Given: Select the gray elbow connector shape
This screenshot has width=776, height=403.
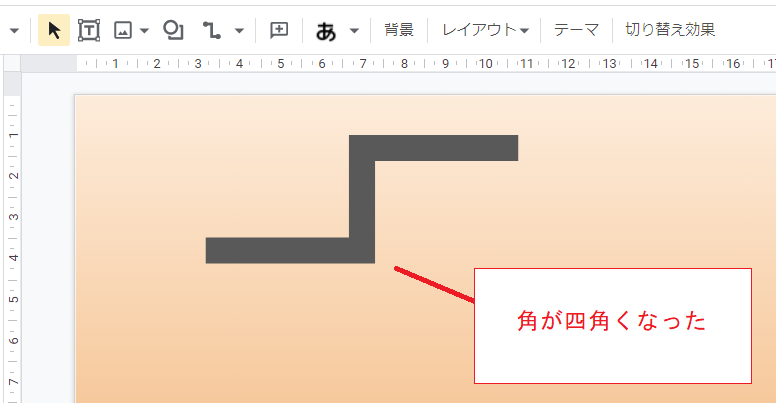Looking at the screenshot, I should pyautogui.click(x=362, y=199).
